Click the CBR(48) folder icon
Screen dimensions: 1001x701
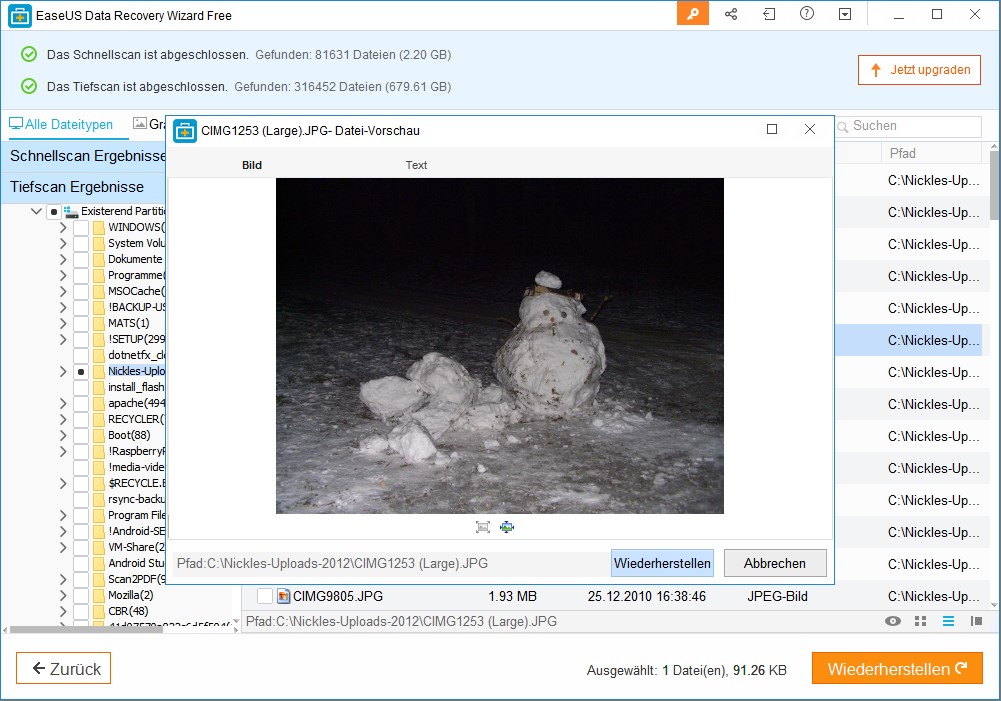[98, 611]
